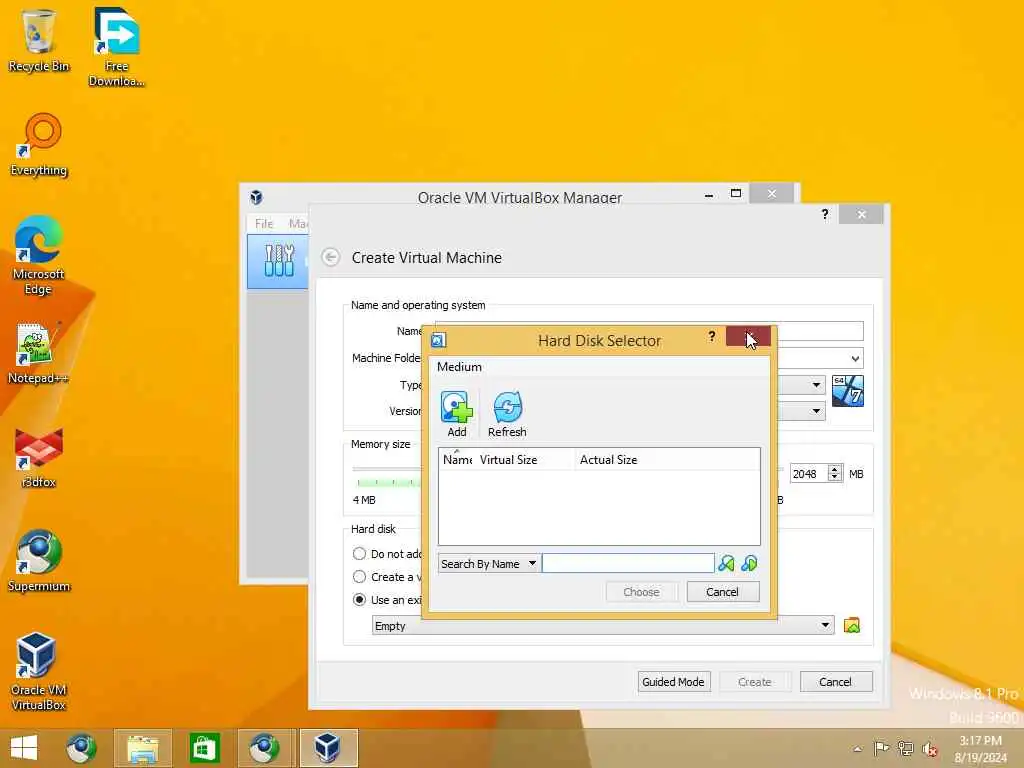The height and width of the screenshot is (768, 1024).
Task: Open the Type dropdown arrow
Action: 816,385
